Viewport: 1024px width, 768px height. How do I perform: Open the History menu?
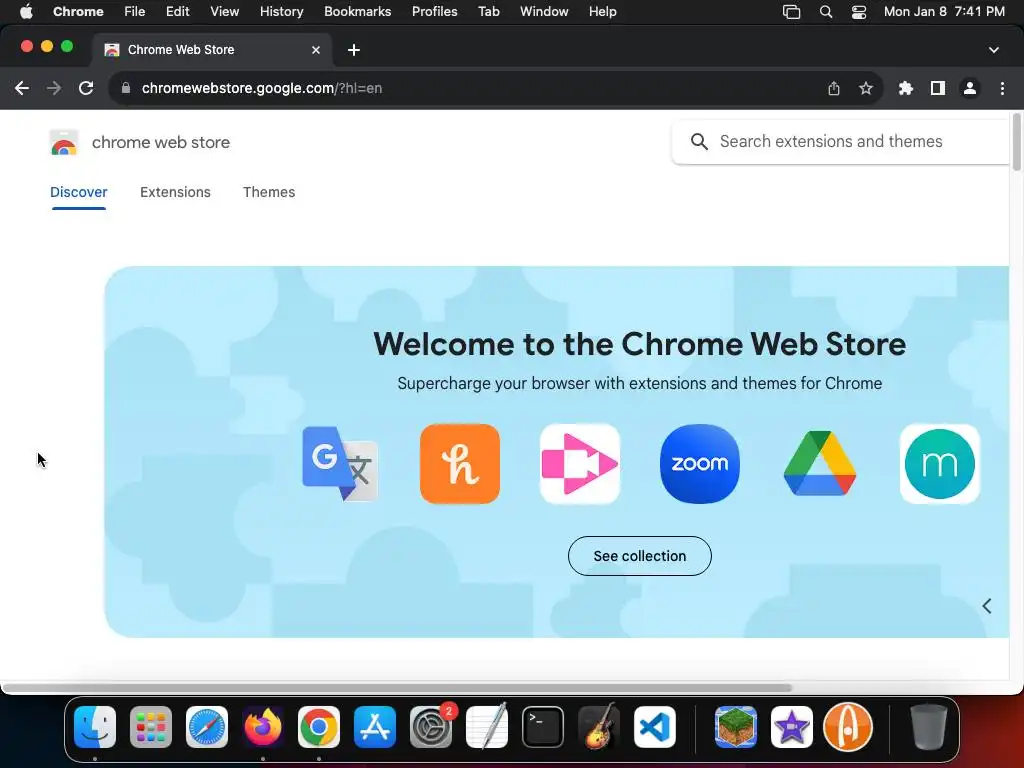(281, 12)
